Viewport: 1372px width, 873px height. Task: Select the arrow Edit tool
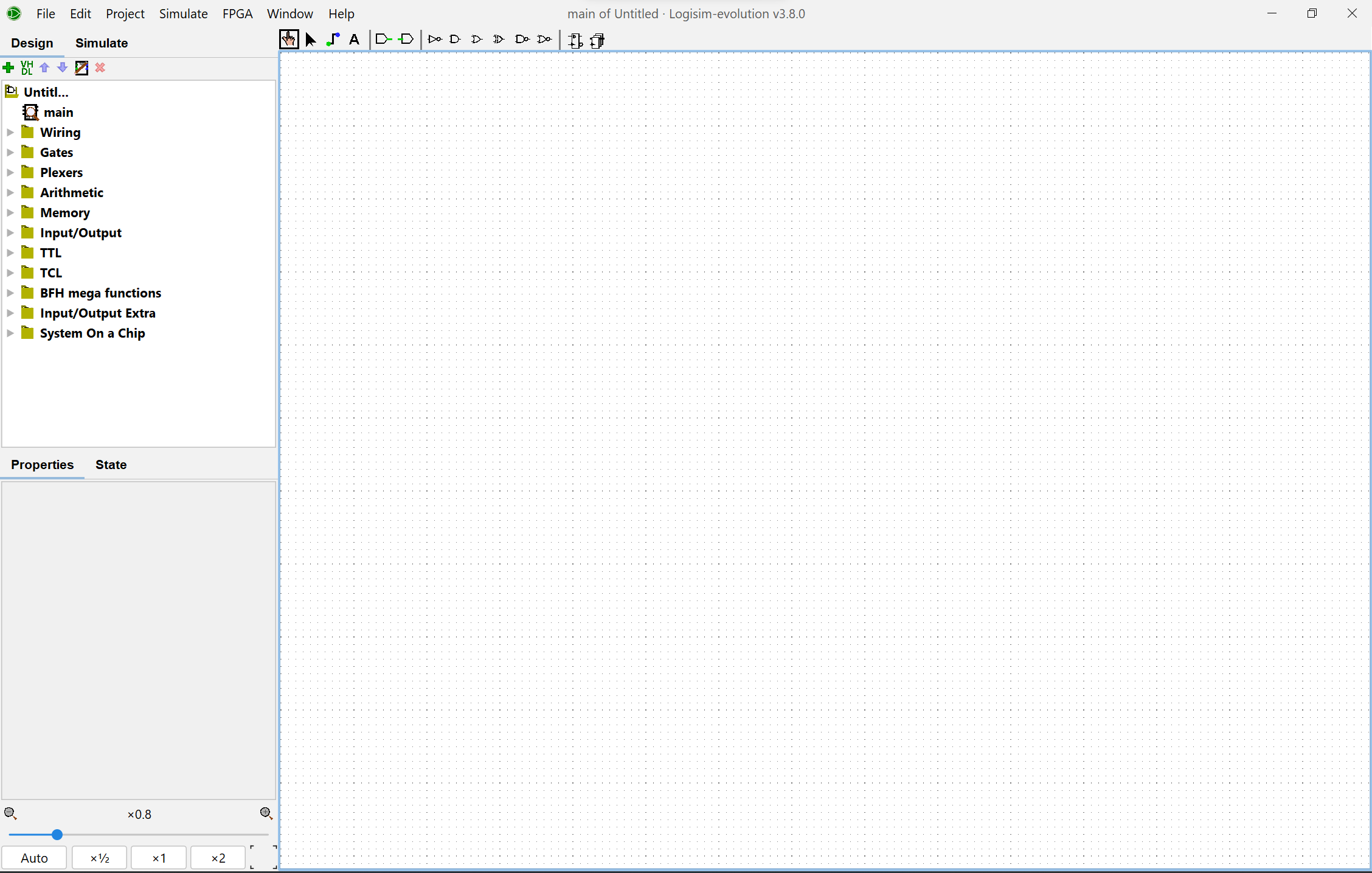click(311, 40)
